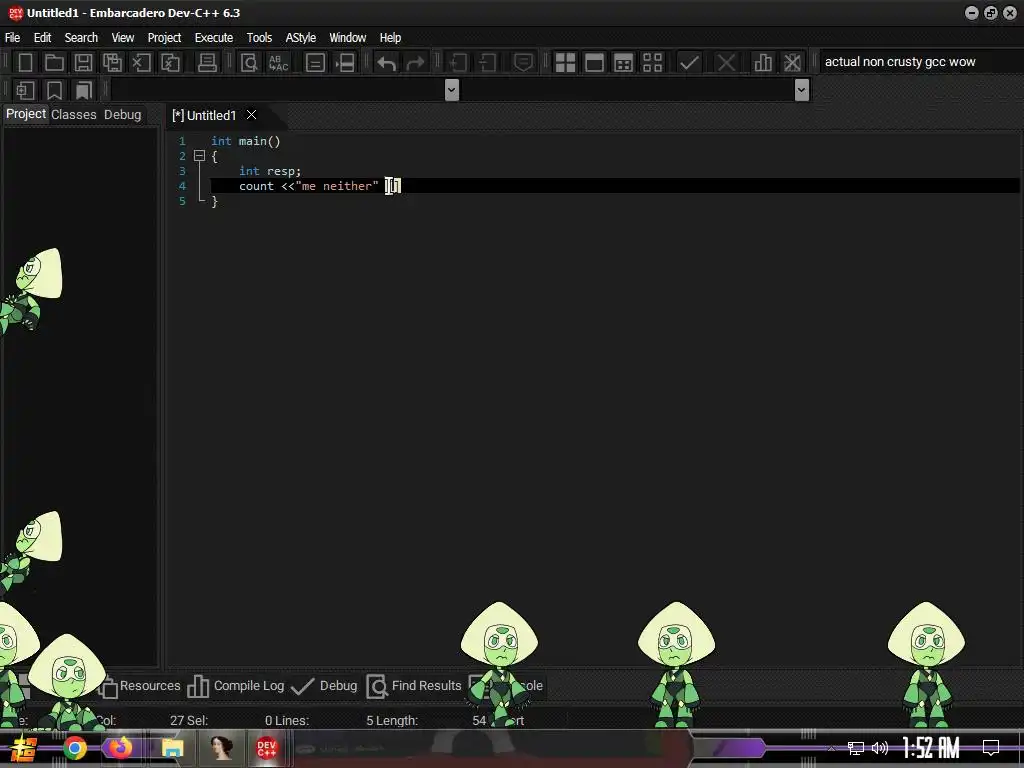Click the Compile & Run toolbar icon
This screenshot has height=768, width=1024.
(624, 63)
